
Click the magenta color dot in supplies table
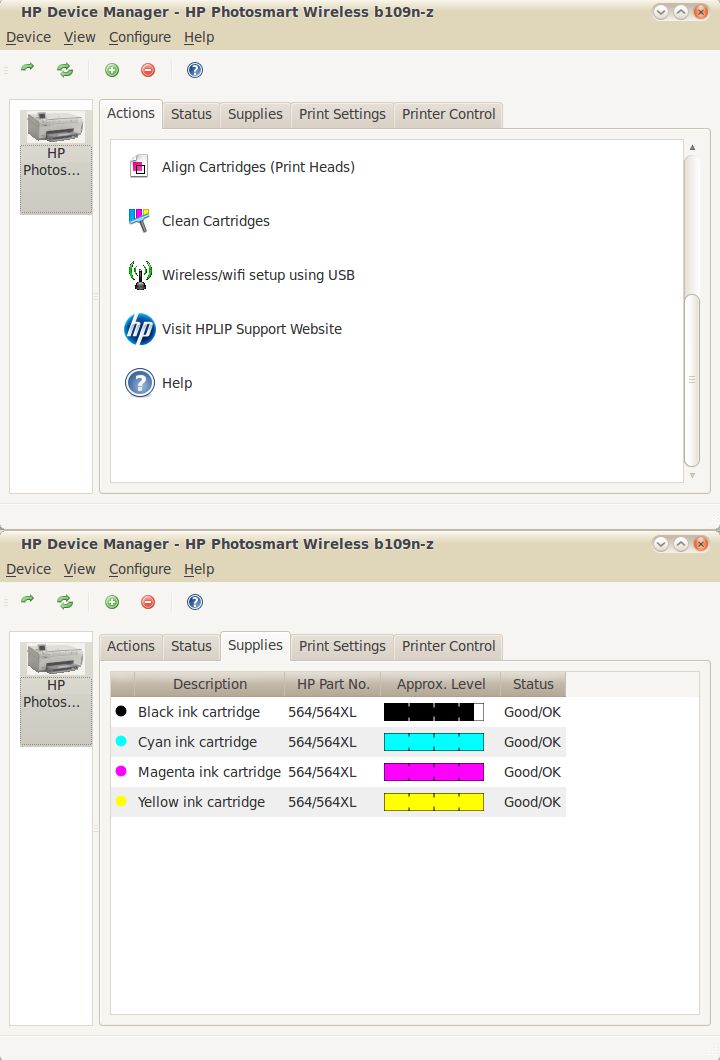pos(121,771)
